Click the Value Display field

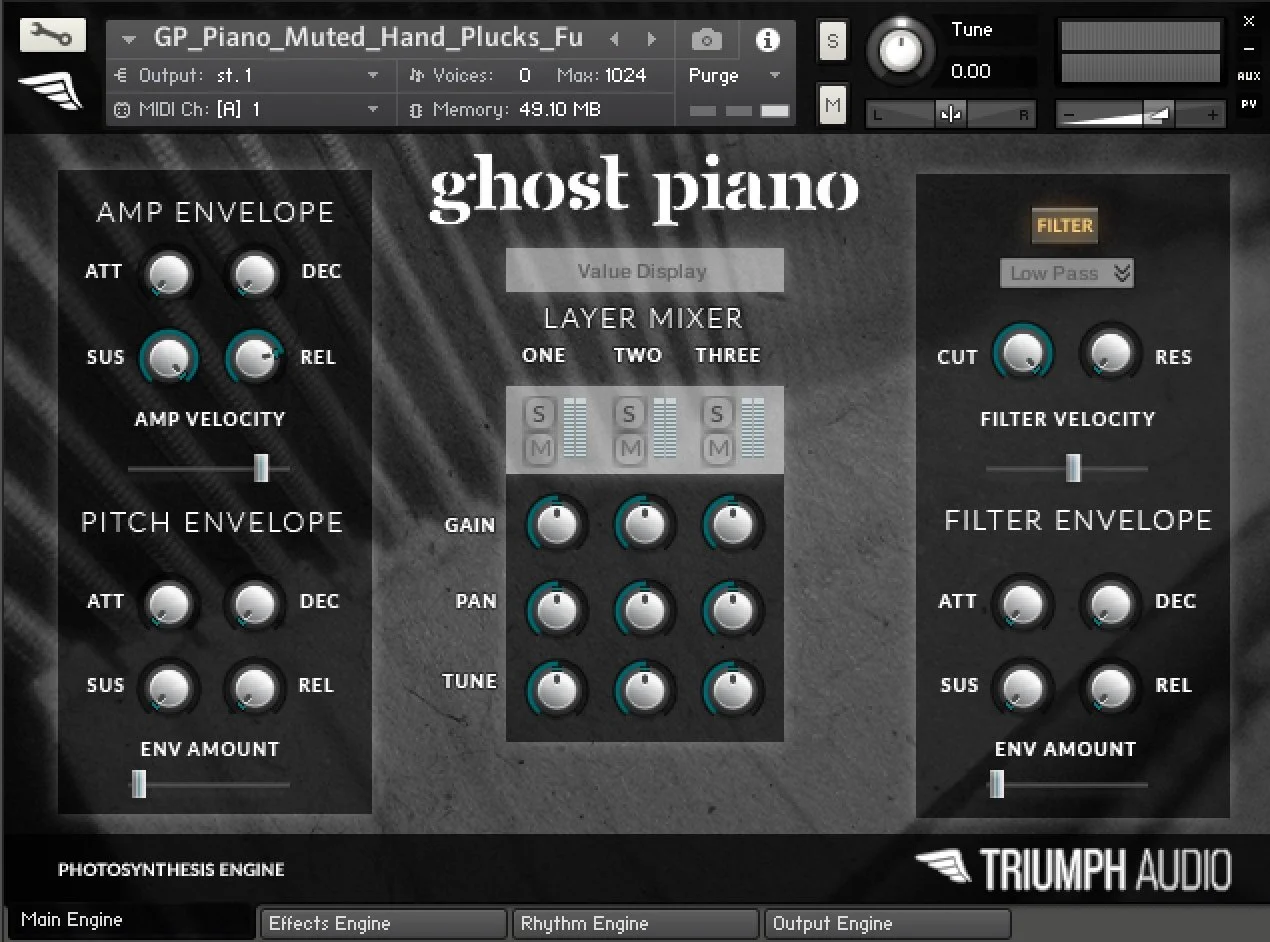[644, 270]
